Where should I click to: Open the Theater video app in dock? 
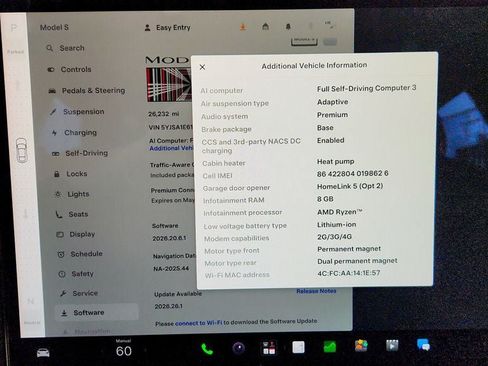tap(392, 345)
